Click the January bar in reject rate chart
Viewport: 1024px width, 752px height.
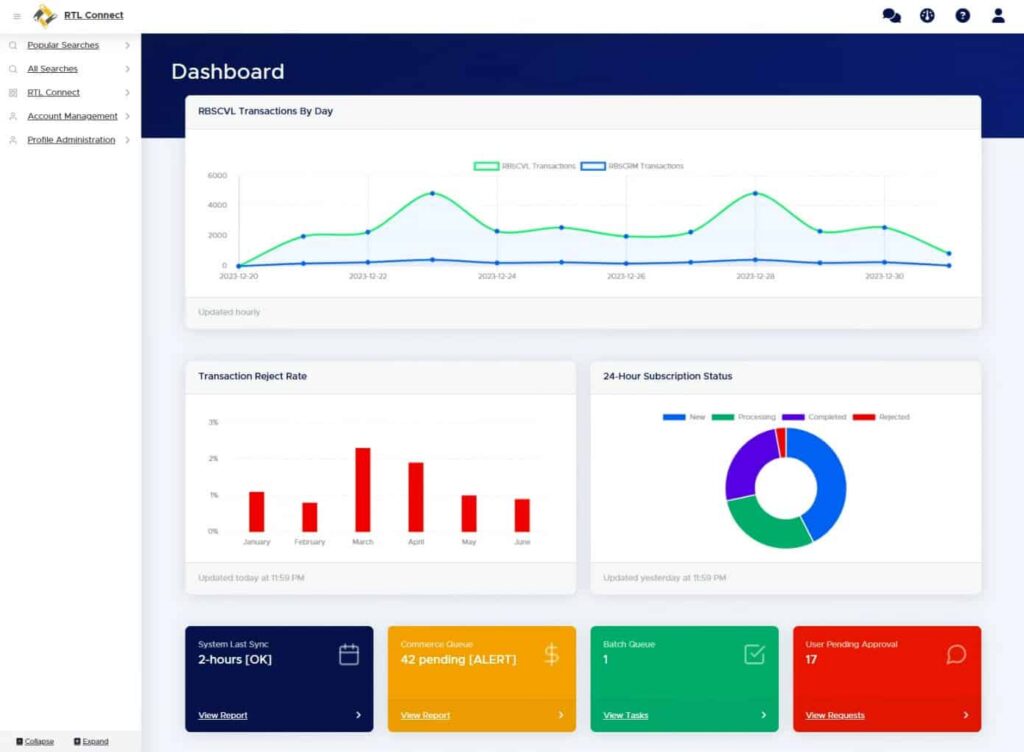point(257,511)
